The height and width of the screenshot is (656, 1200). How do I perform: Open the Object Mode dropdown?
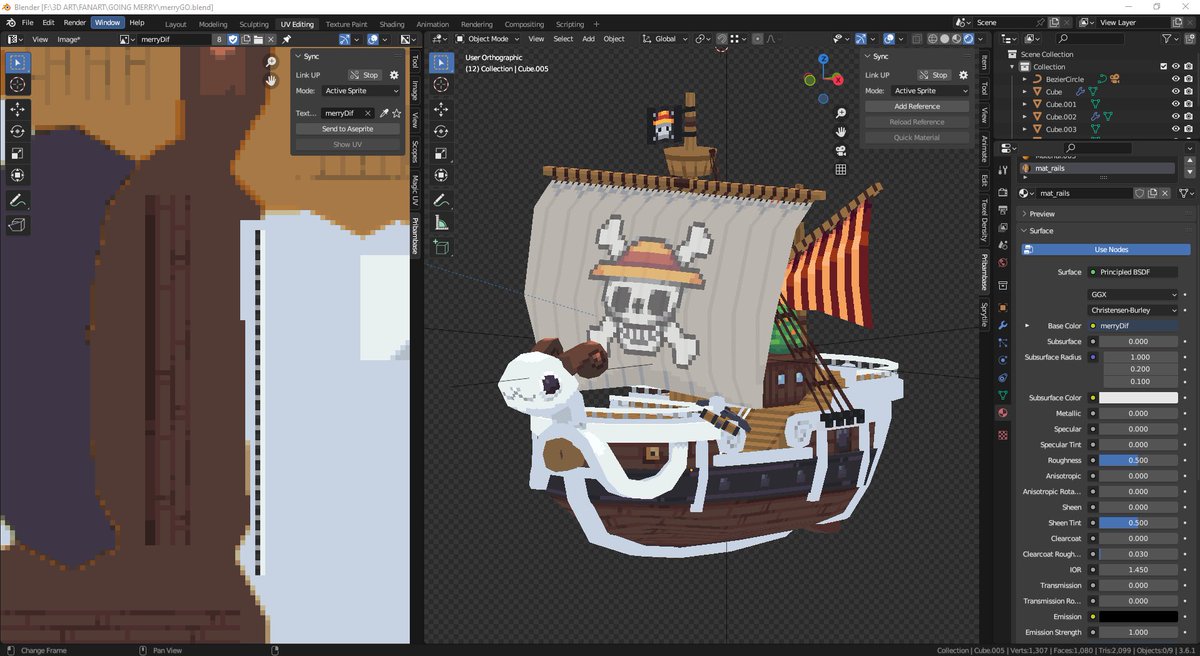[487, 39]
